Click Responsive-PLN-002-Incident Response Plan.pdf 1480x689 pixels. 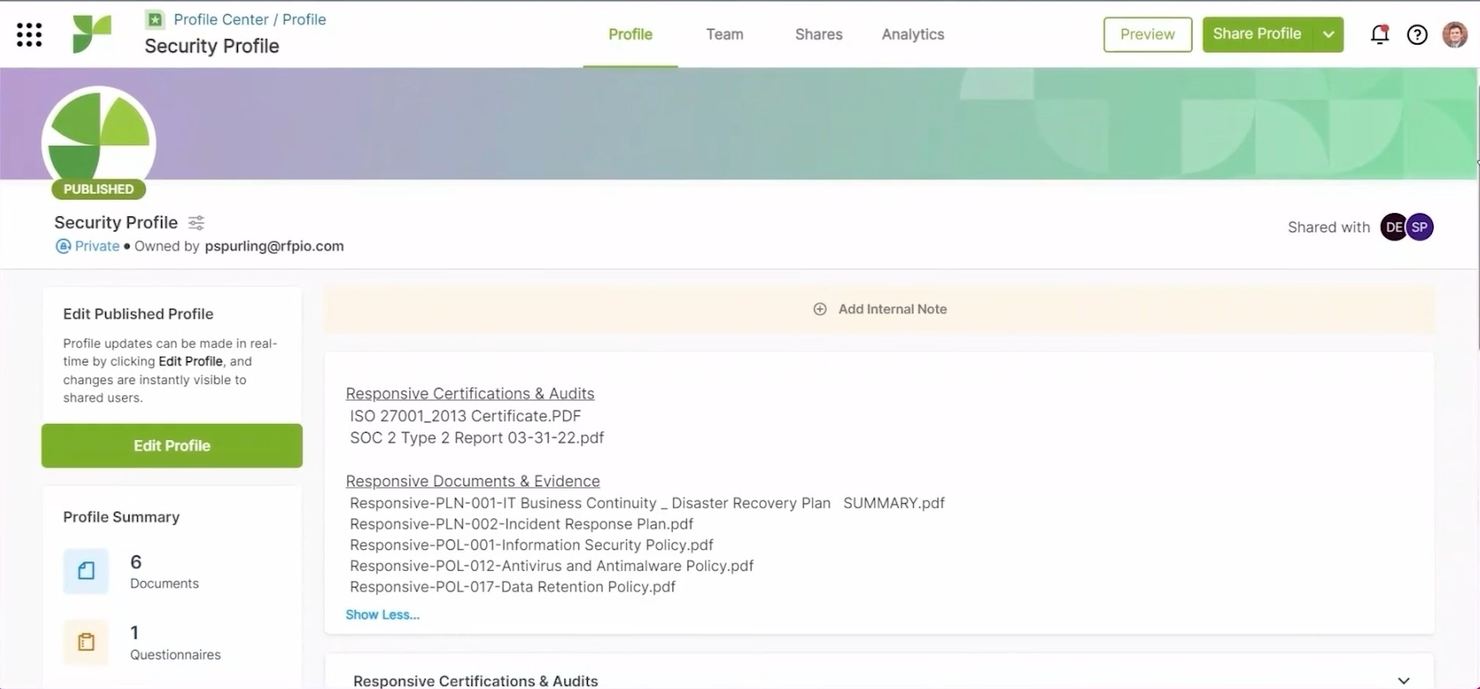pos(521,524)
